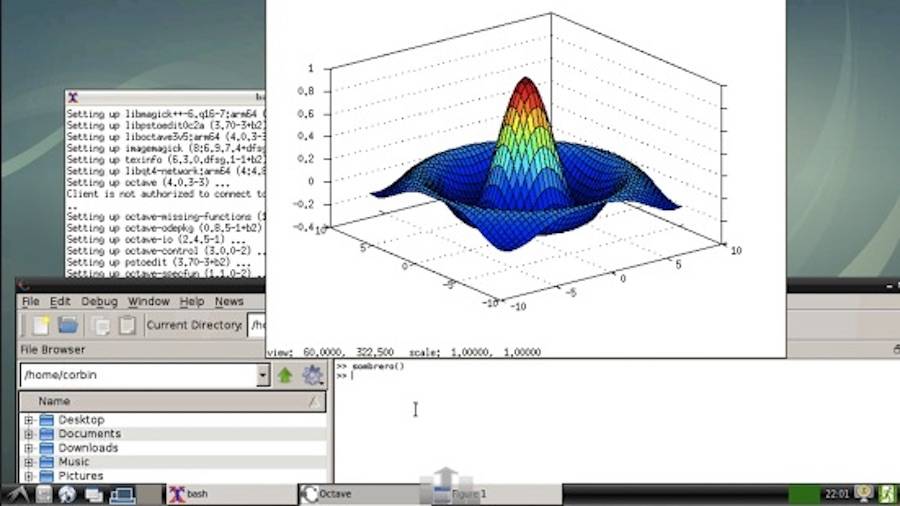The width and height of the screenshot is (900, 506).
Task: Click the Paste clipboard icon
Action: click(x=127, y=325)
